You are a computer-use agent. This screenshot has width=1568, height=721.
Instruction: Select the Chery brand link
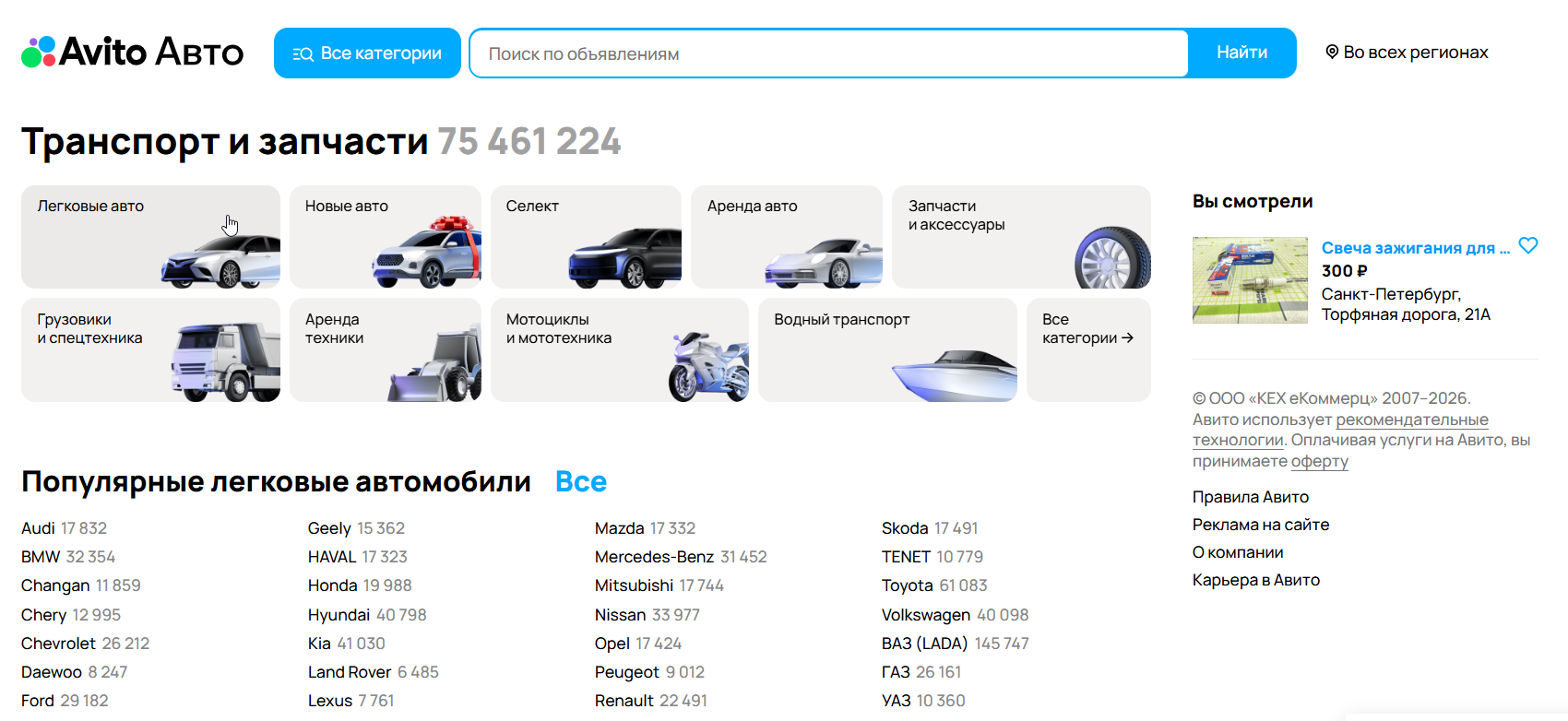(x=43, y=615)
